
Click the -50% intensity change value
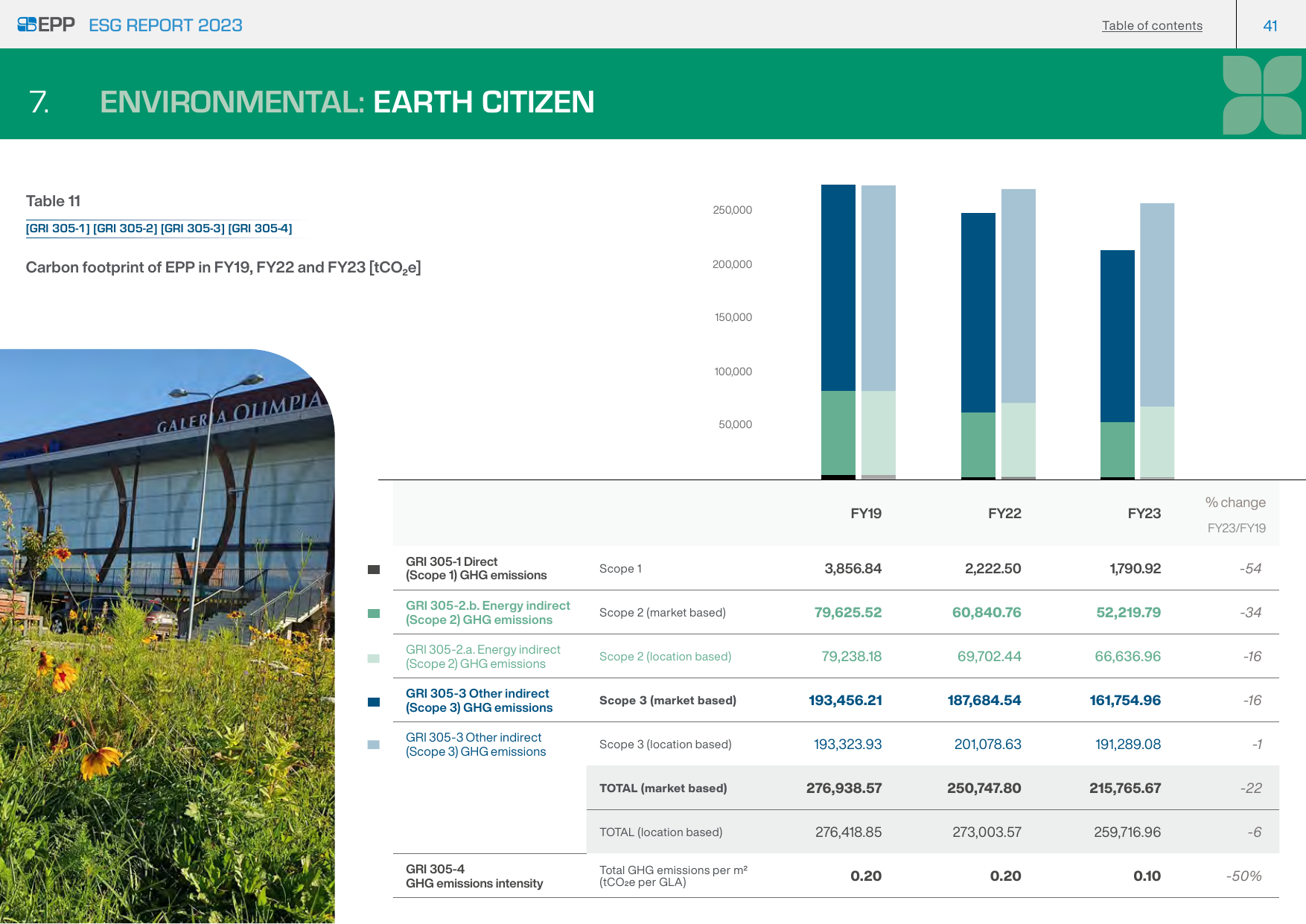pos(1243,876)
